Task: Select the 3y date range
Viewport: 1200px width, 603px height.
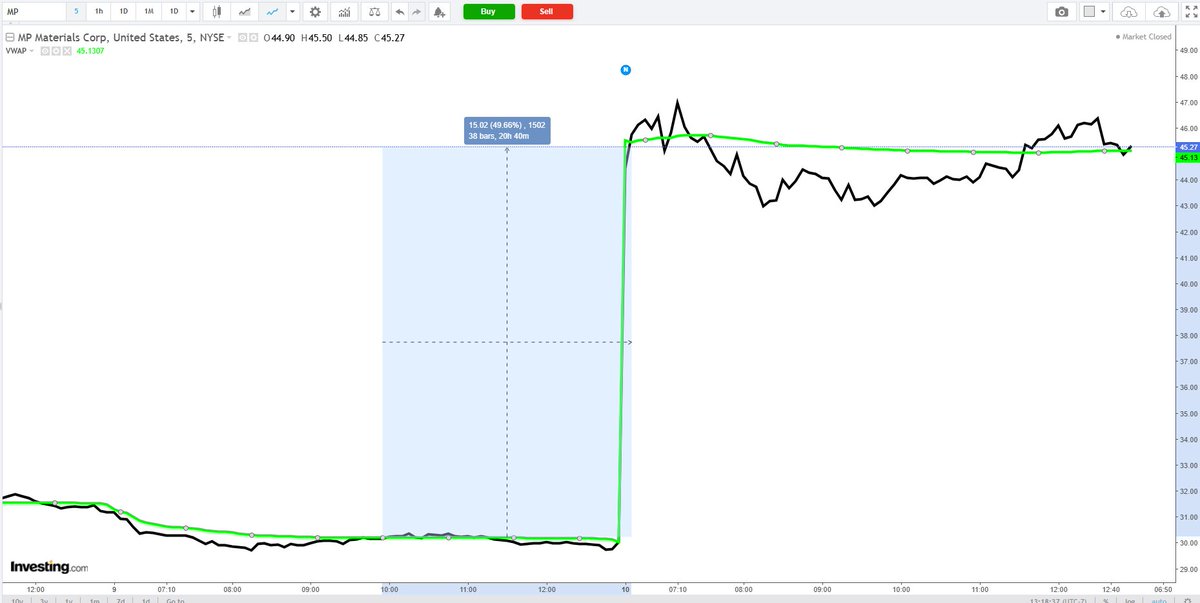Action: 44,600
